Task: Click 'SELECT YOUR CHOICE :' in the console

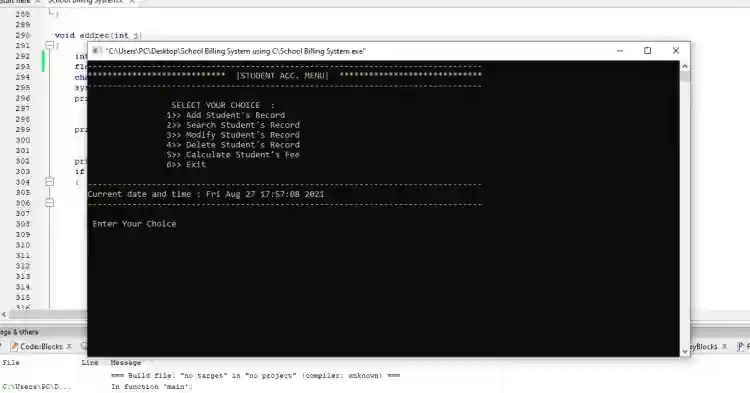Action: (223, 105)
